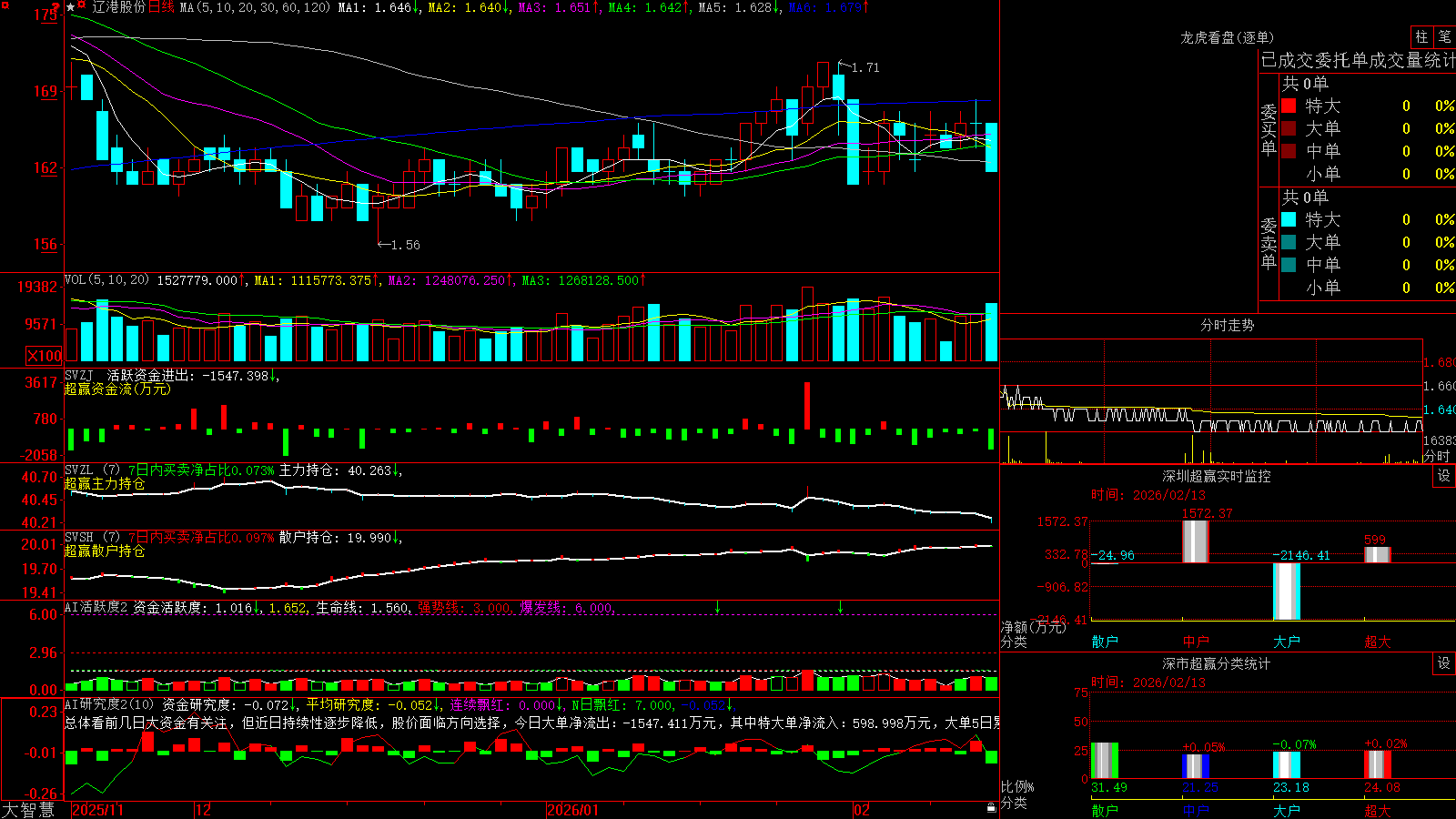Click the red 特大 buy order swatch

tap(1289, 106)
